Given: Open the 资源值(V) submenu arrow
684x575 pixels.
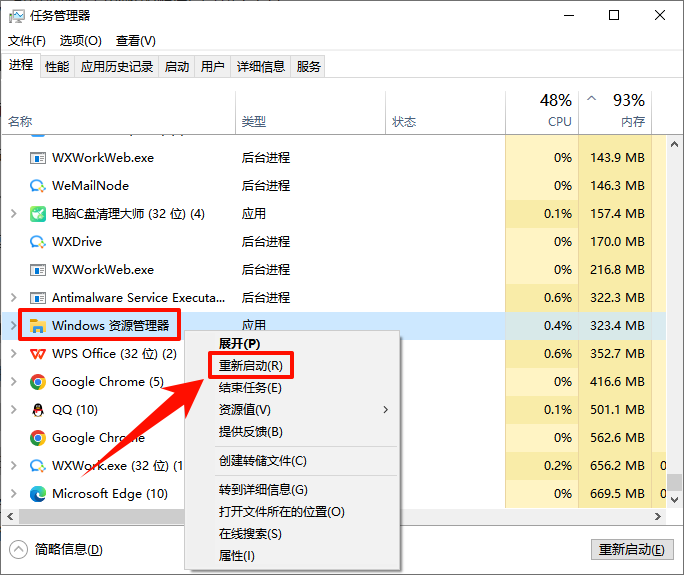Looking at the screenshot, I should click(385, 410).
